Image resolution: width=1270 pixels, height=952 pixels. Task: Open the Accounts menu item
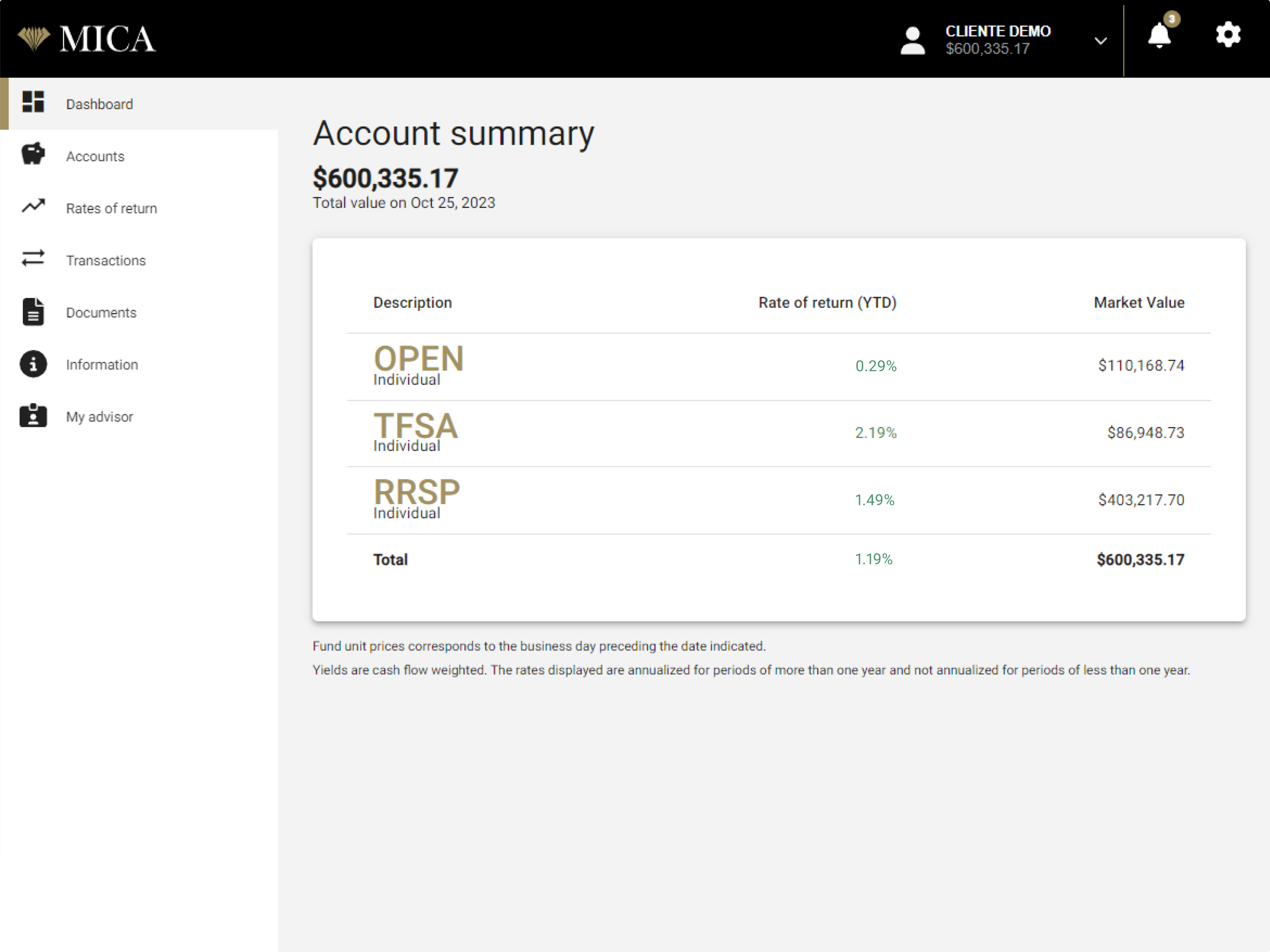click(139, 156)
